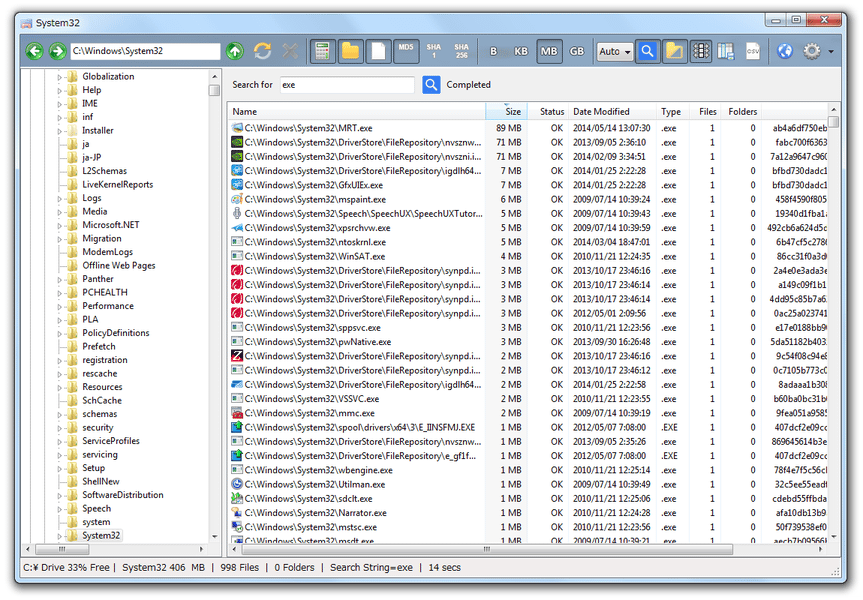Screen dimensions: 863x600
Task: Click the column-layout toolbar icon
Action: pyautogui.click(x=701, y=51)
